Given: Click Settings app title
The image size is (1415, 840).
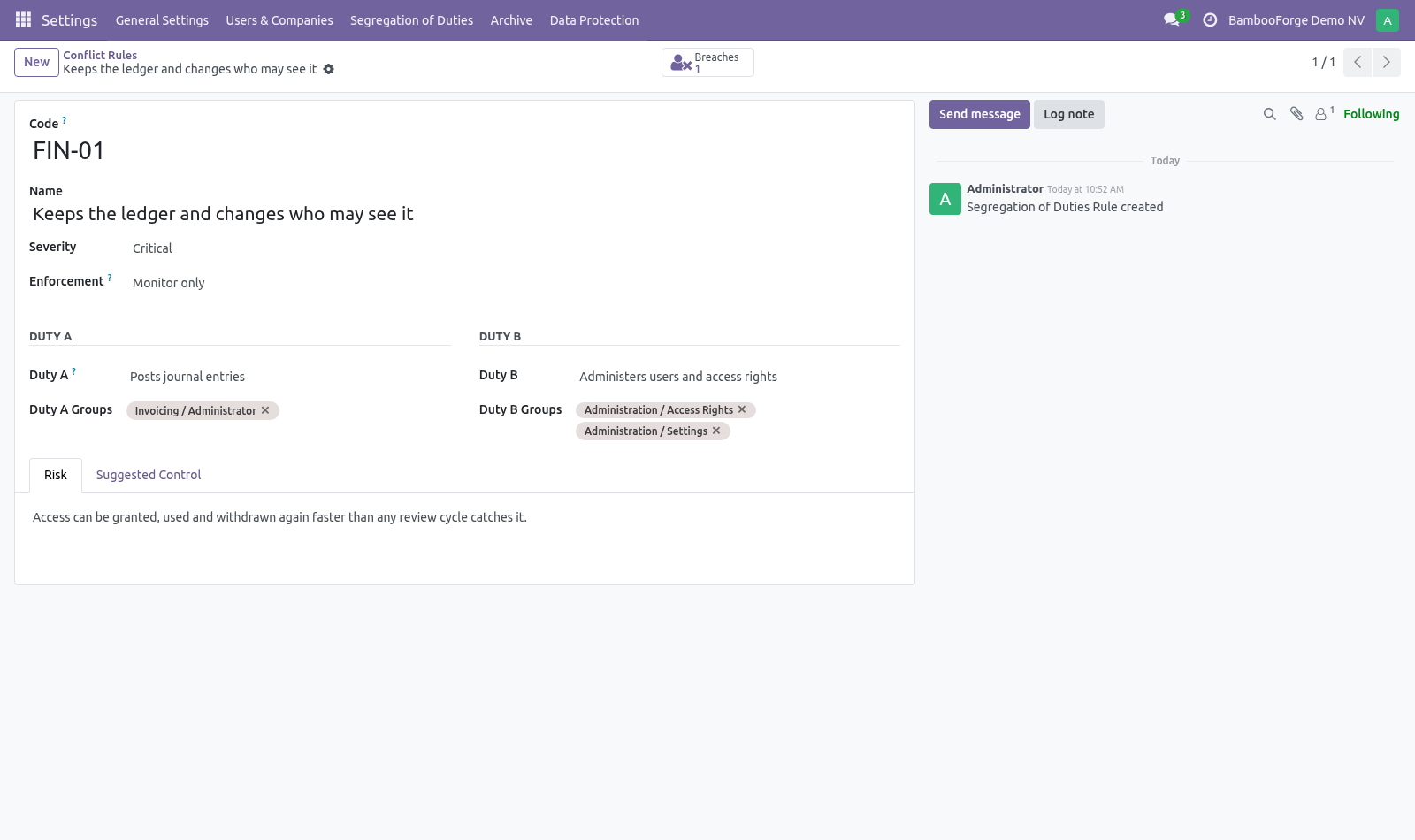Looking at the screenshot, I should tap(69, 20).
